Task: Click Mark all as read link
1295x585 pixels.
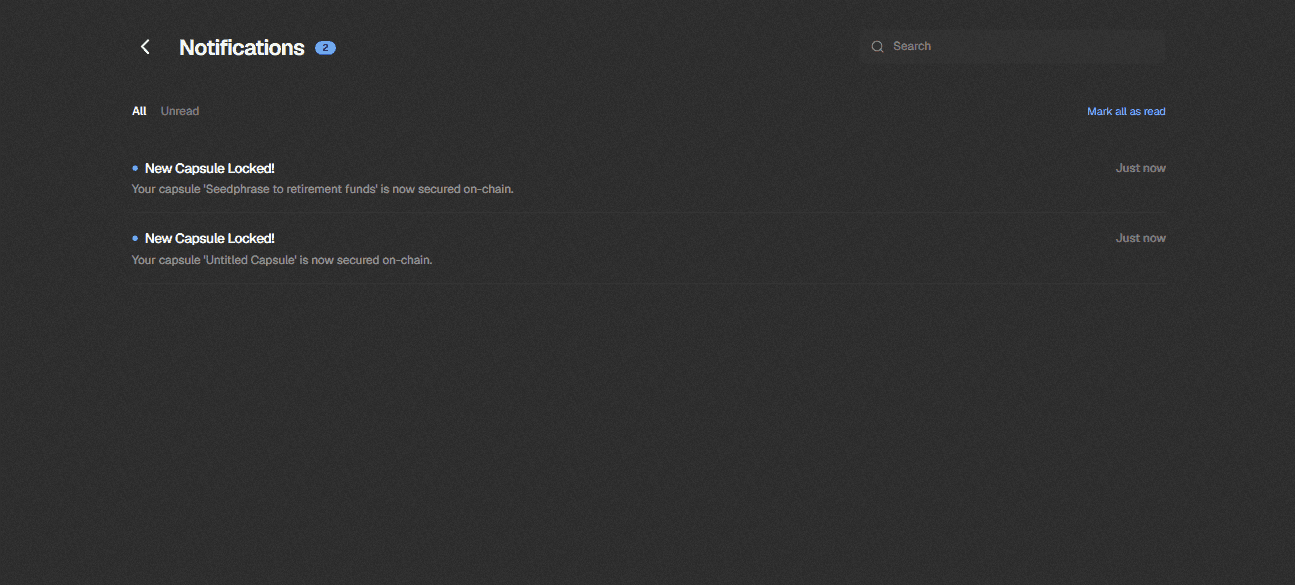Action: 1126,111
